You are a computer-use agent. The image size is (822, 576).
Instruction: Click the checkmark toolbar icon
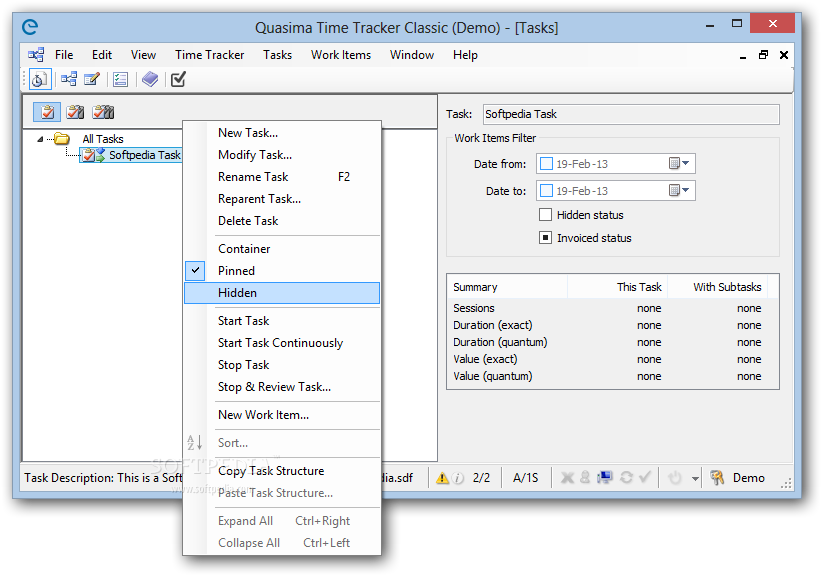[178, 80]
